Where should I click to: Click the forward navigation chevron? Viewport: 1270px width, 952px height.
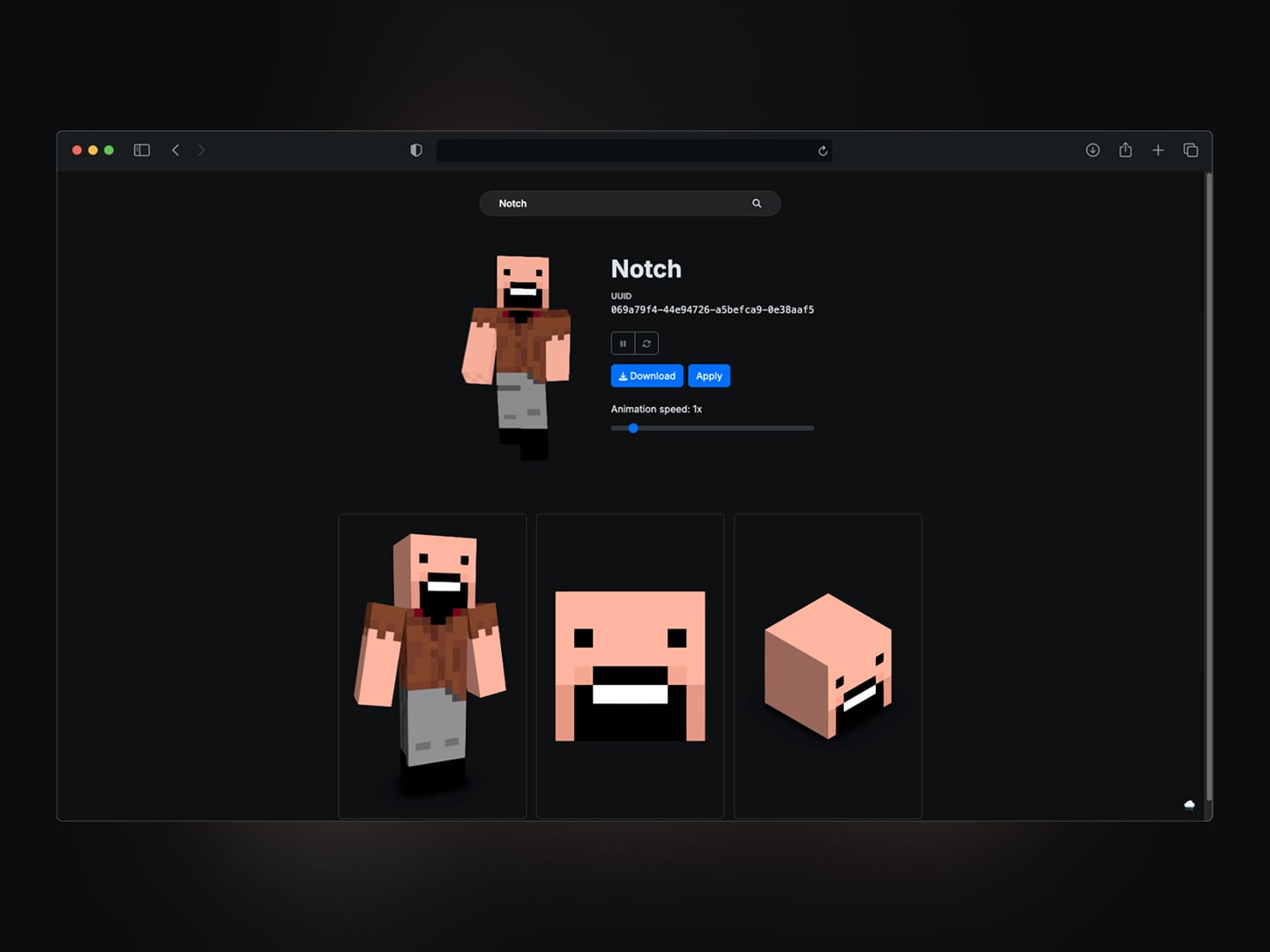point(201,150)
